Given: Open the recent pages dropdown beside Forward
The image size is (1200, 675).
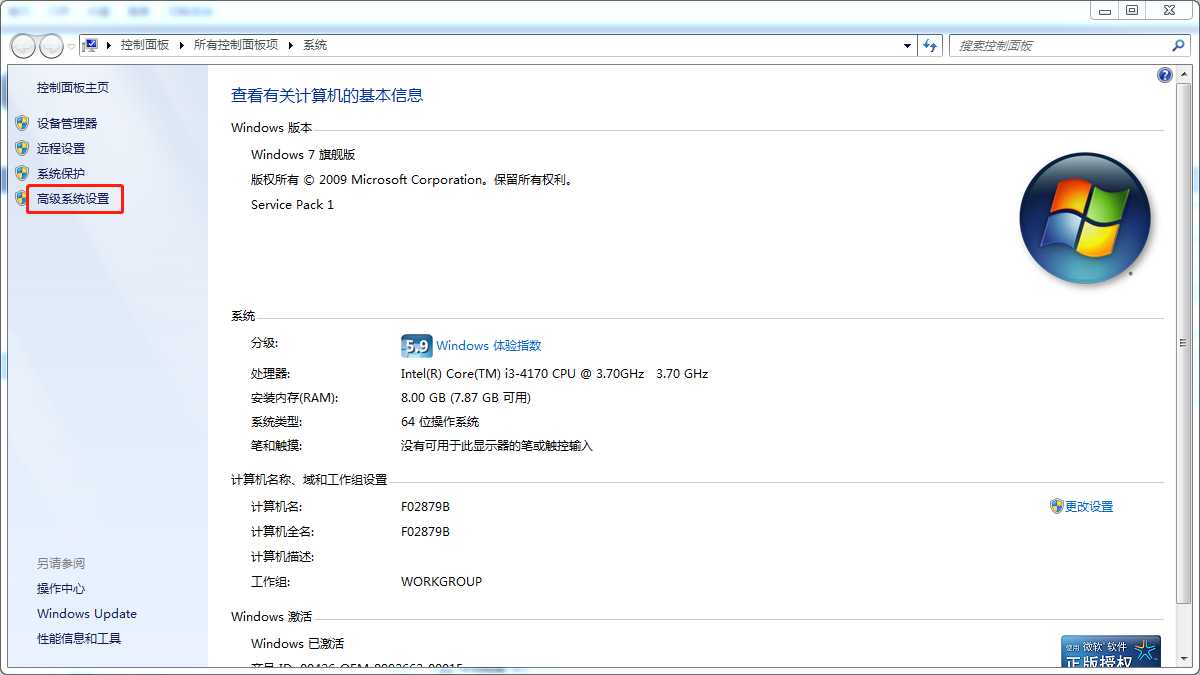Looking at the screenshot, I should 71,47.
